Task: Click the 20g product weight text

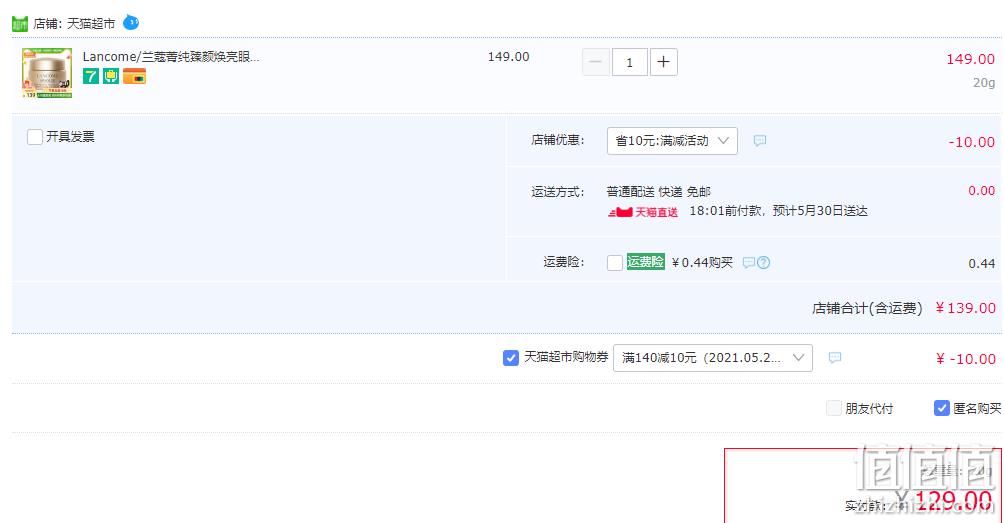Action: pos(984,83)
